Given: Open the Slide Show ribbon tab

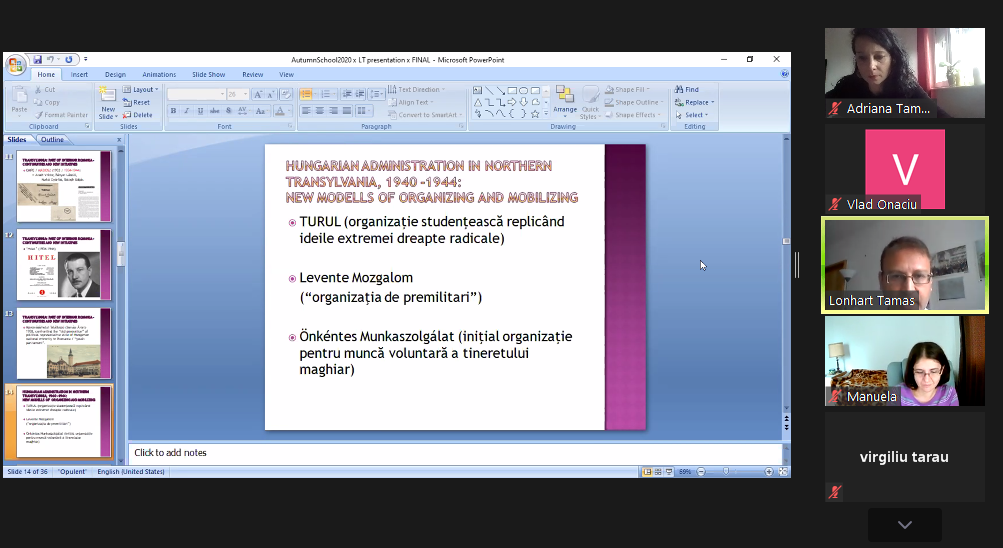Looking at the screenshot, I should (209, 75).
